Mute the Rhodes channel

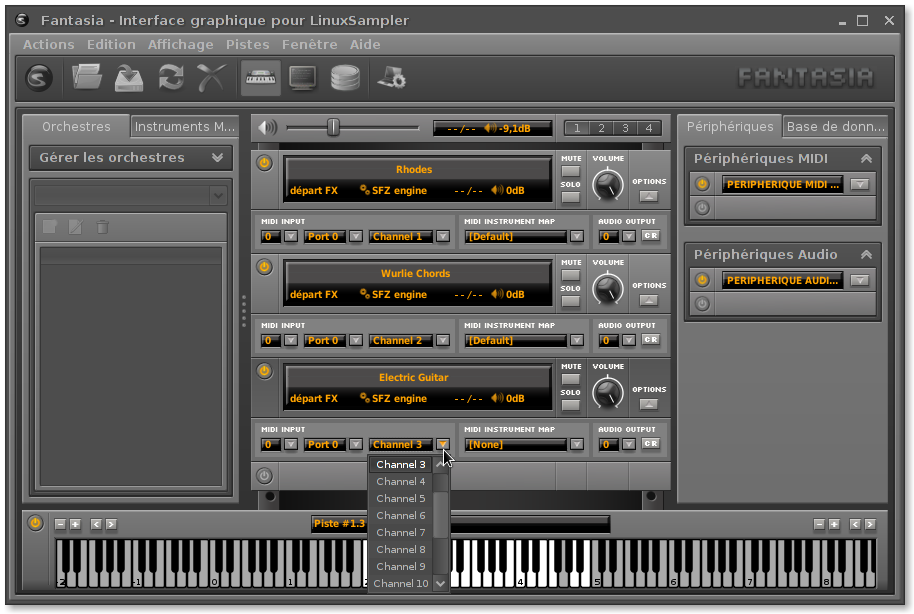click(570, 171)
